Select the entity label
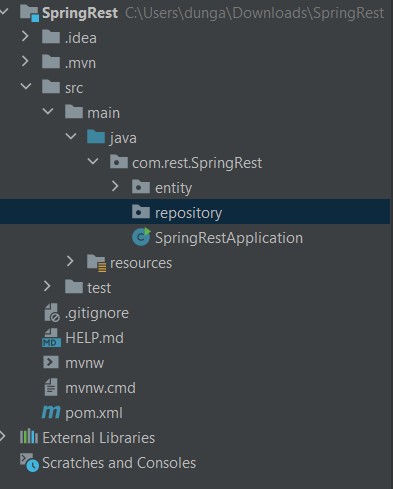The image size is (393, 489). tap(173, 188)
